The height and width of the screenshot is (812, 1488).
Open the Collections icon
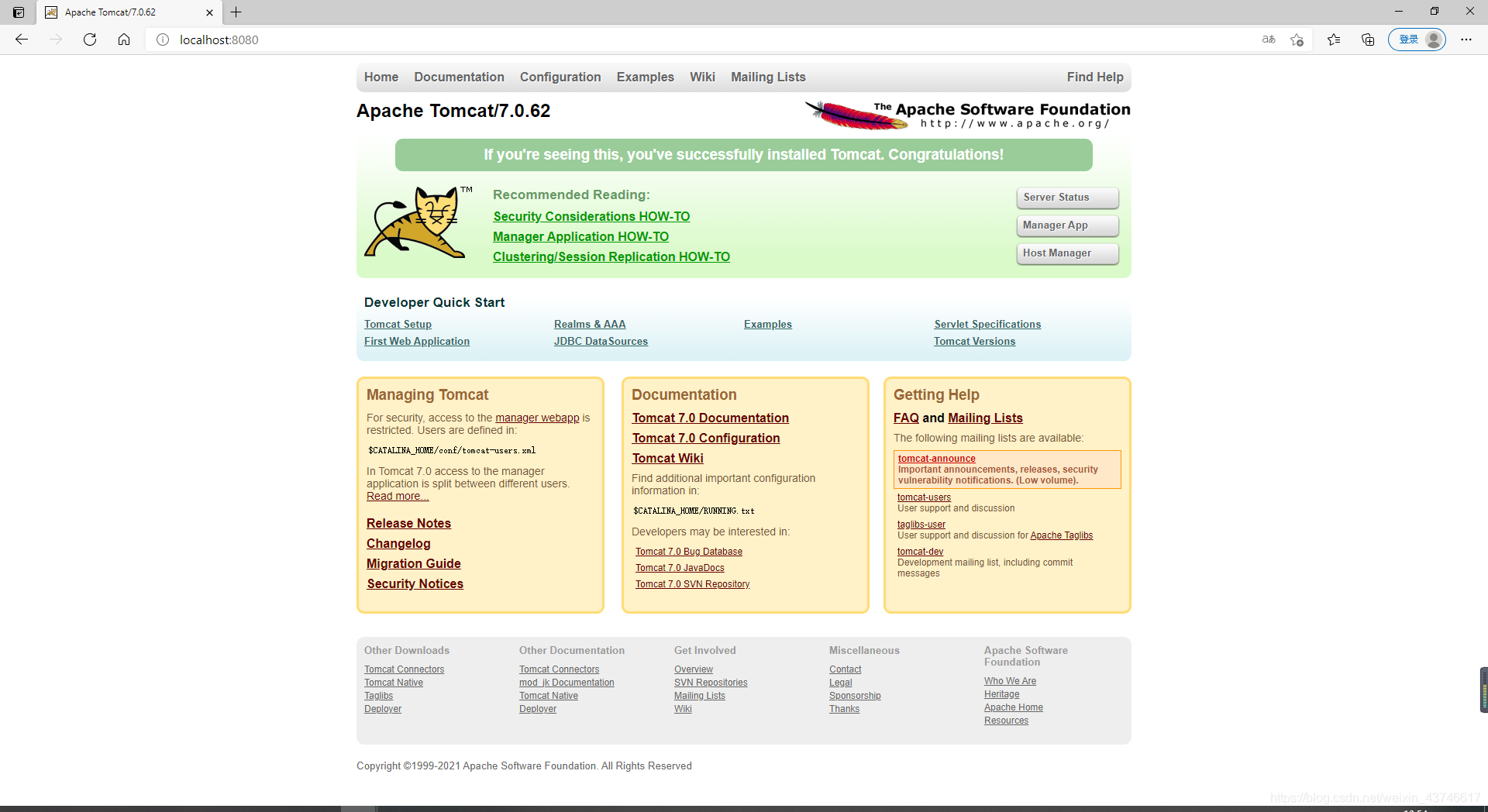tap(1368, 40)
